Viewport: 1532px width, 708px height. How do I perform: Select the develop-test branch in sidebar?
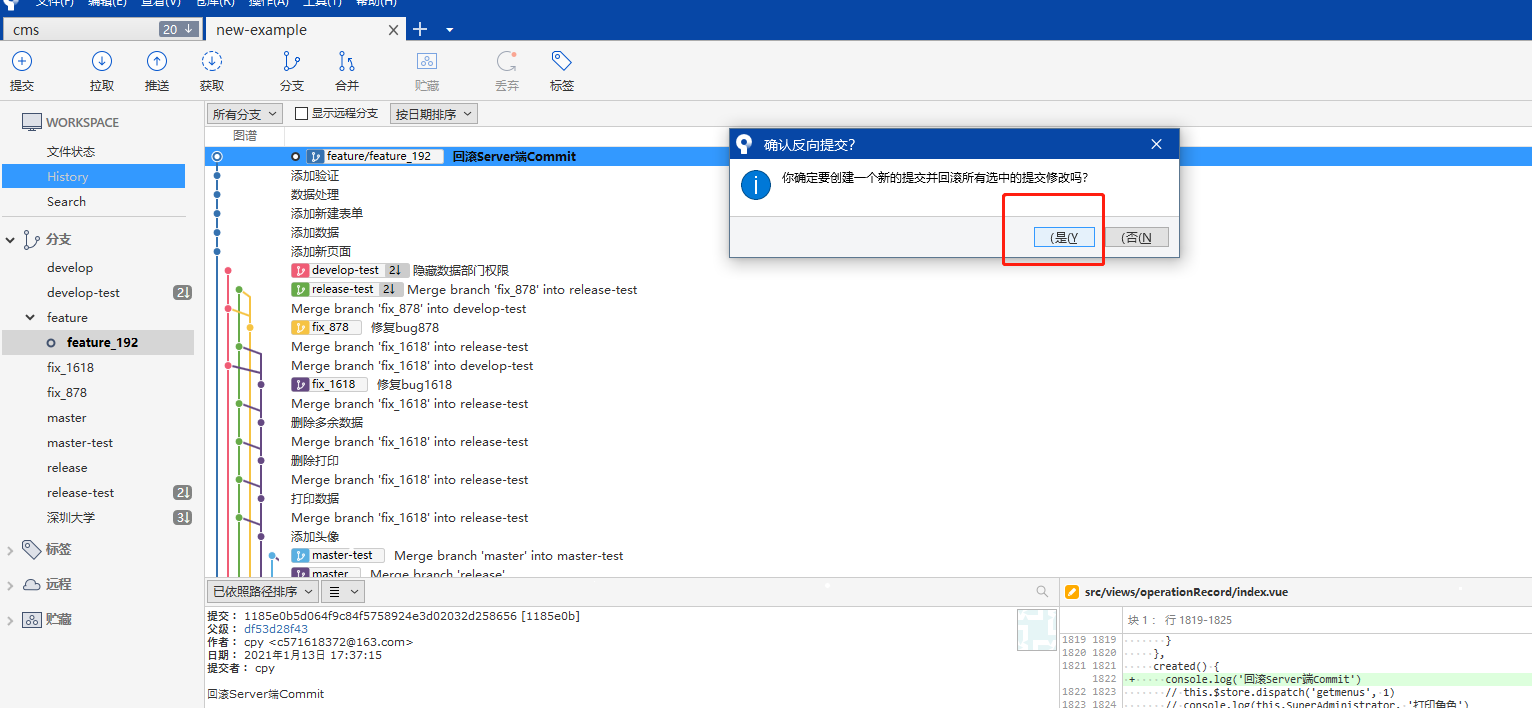(x=83, y=293)
